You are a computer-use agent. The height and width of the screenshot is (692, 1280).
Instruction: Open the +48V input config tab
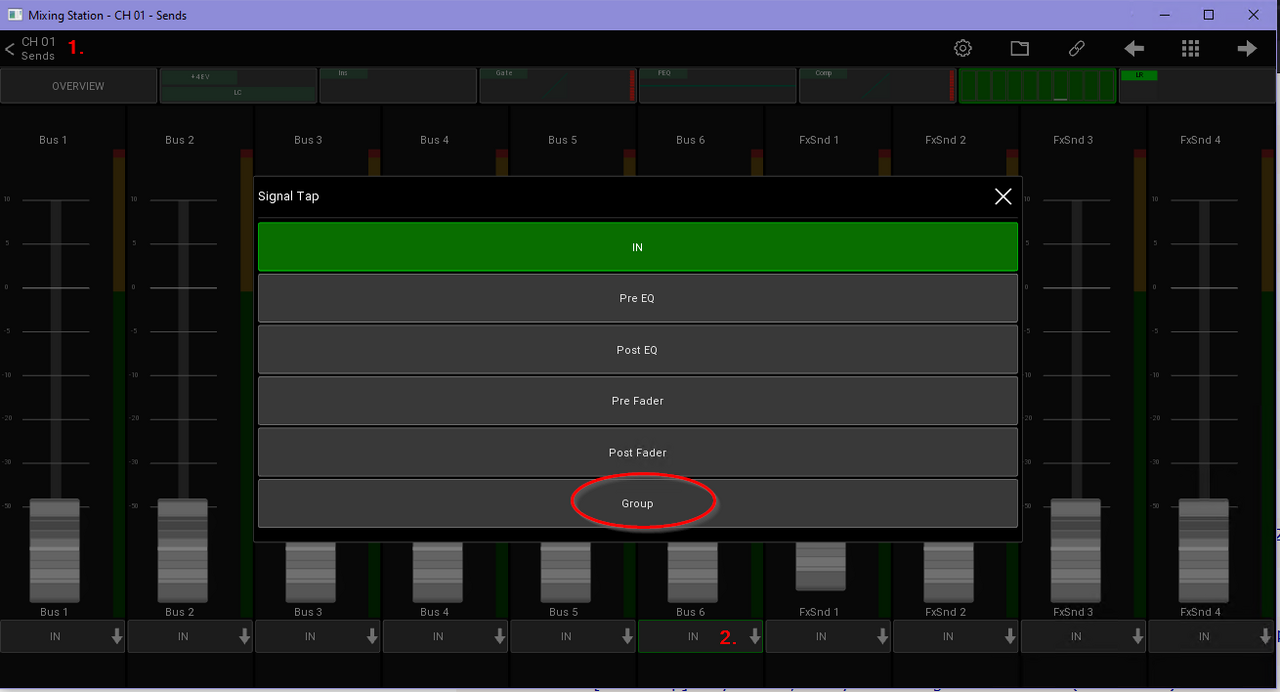tap(238, 86)
